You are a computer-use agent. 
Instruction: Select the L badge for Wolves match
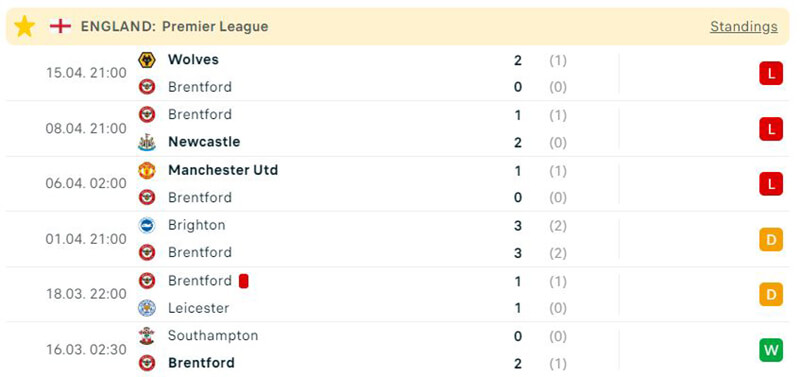pos(770,73)
